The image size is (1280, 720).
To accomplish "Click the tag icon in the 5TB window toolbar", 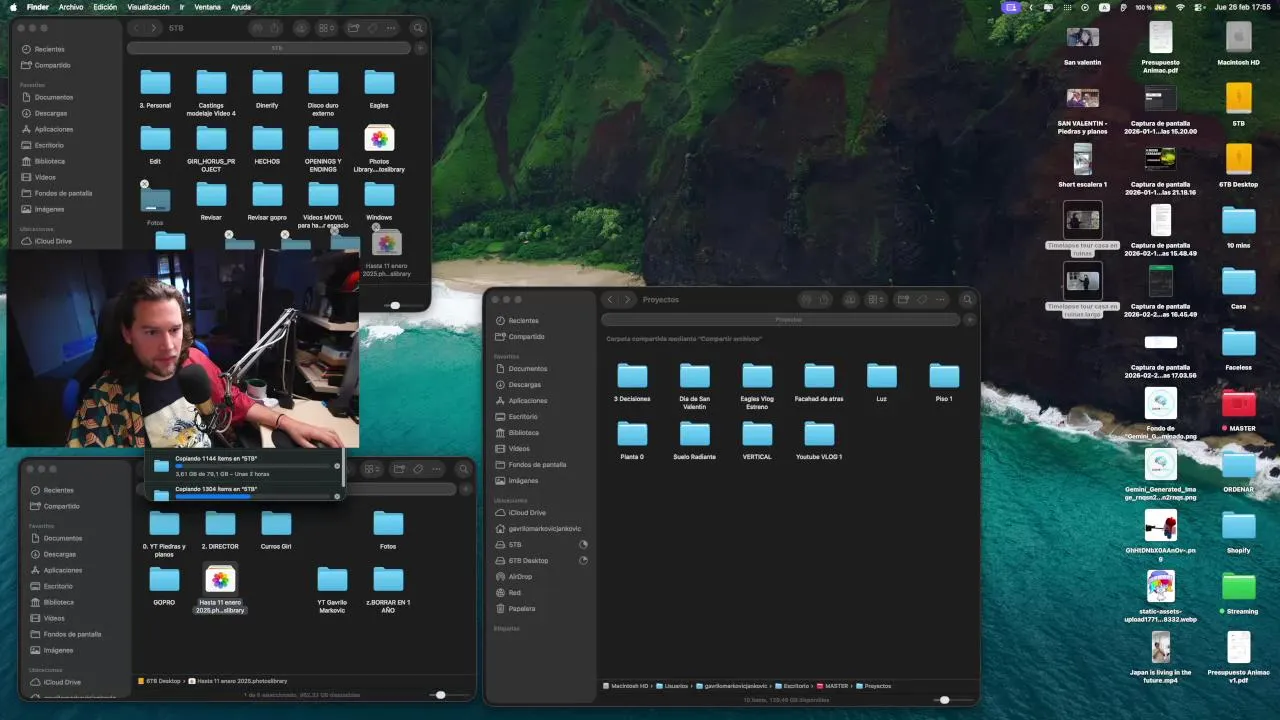I will 372,28.
